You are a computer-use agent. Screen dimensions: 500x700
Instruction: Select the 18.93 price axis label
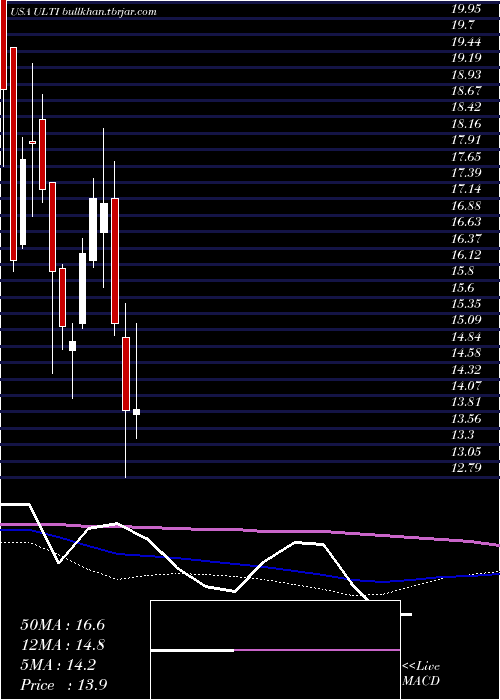(466, 75)
